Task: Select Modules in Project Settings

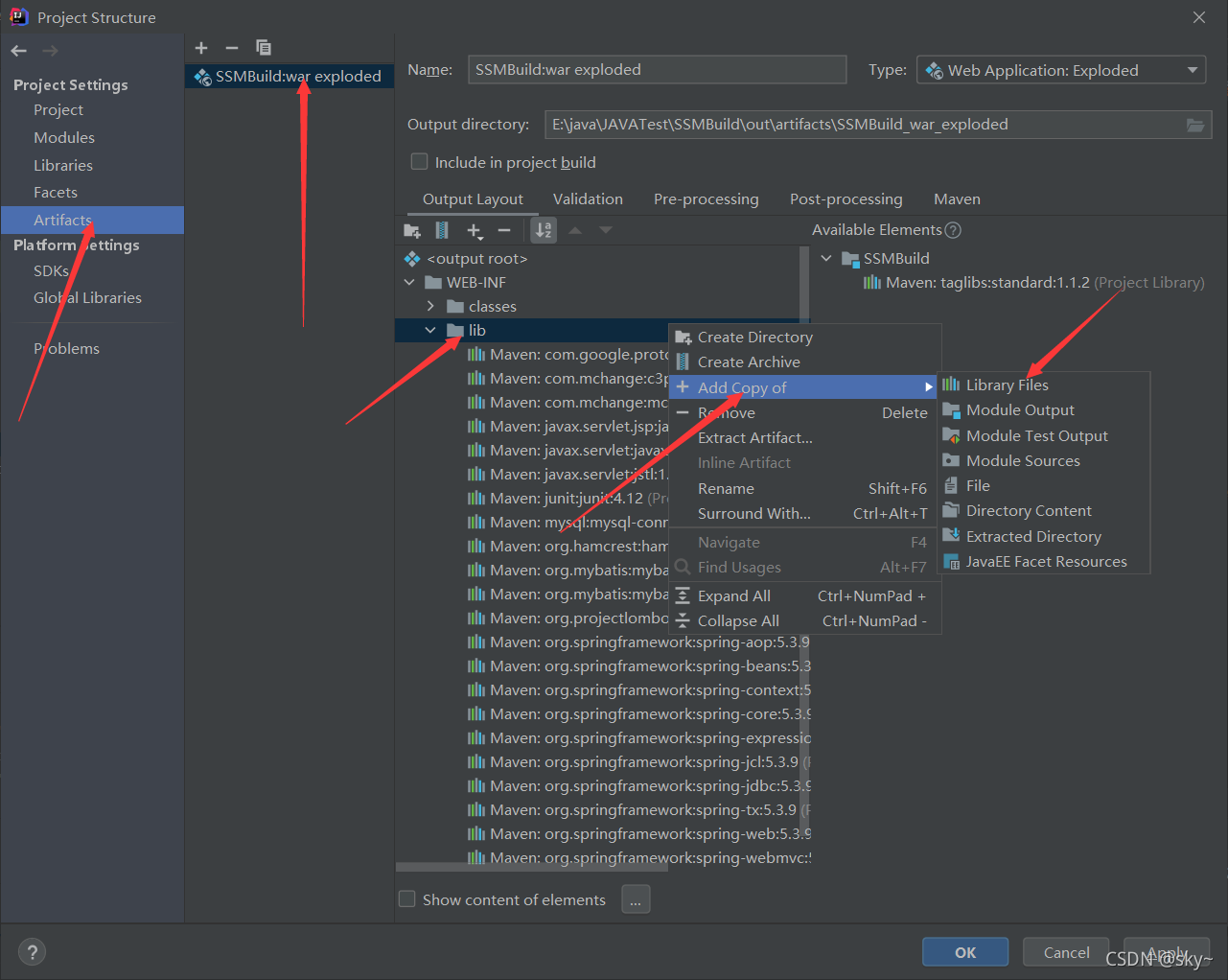Action: pos(64,138)
